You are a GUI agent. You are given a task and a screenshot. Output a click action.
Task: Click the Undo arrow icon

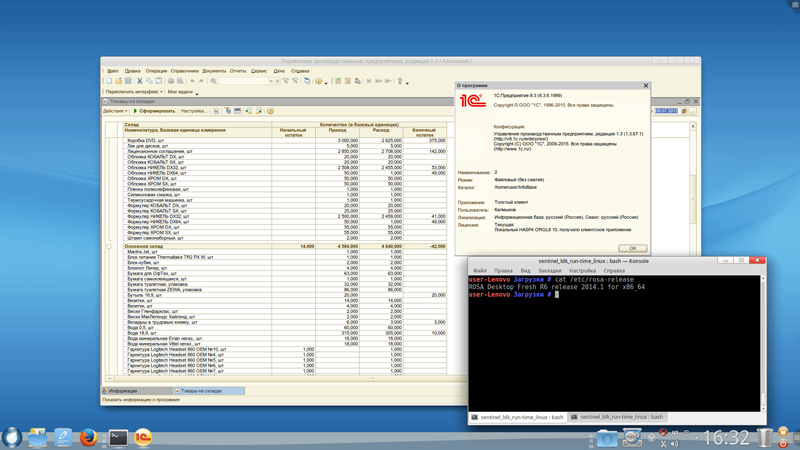tap(192, 81)
